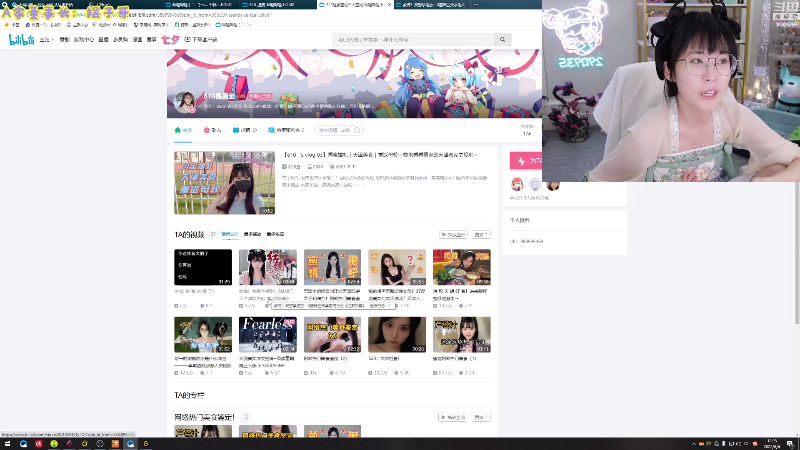This screenshot has width=800, height=450.
Task: Click the featured vlog 03 video title
Action: click(x=380, y=155)
